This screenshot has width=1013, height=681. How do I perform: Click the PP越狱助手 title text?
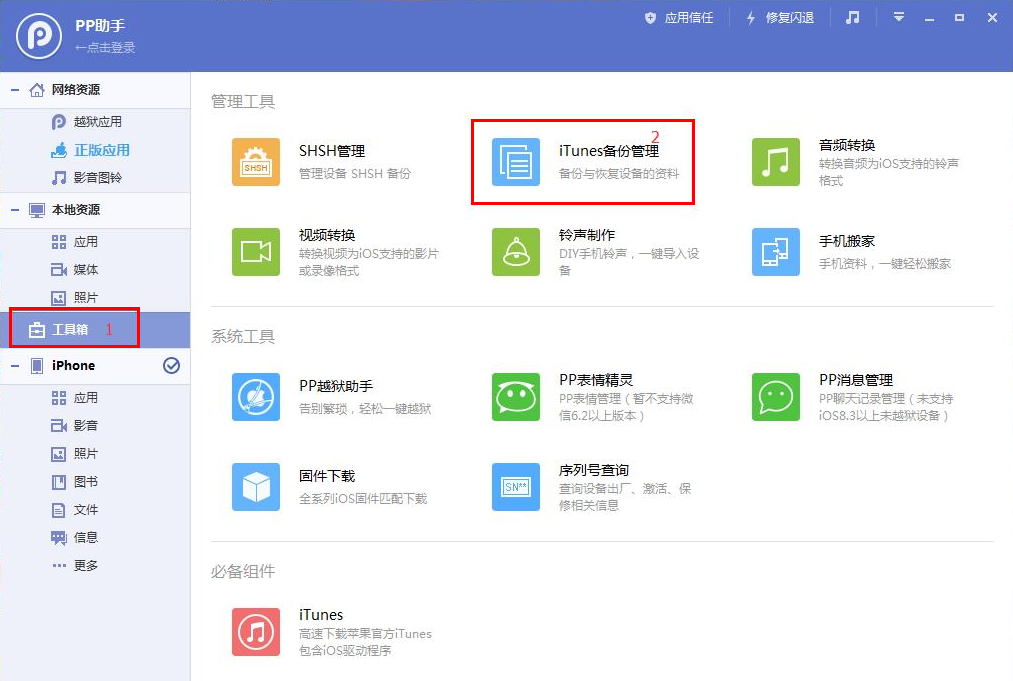coord(336,386)
